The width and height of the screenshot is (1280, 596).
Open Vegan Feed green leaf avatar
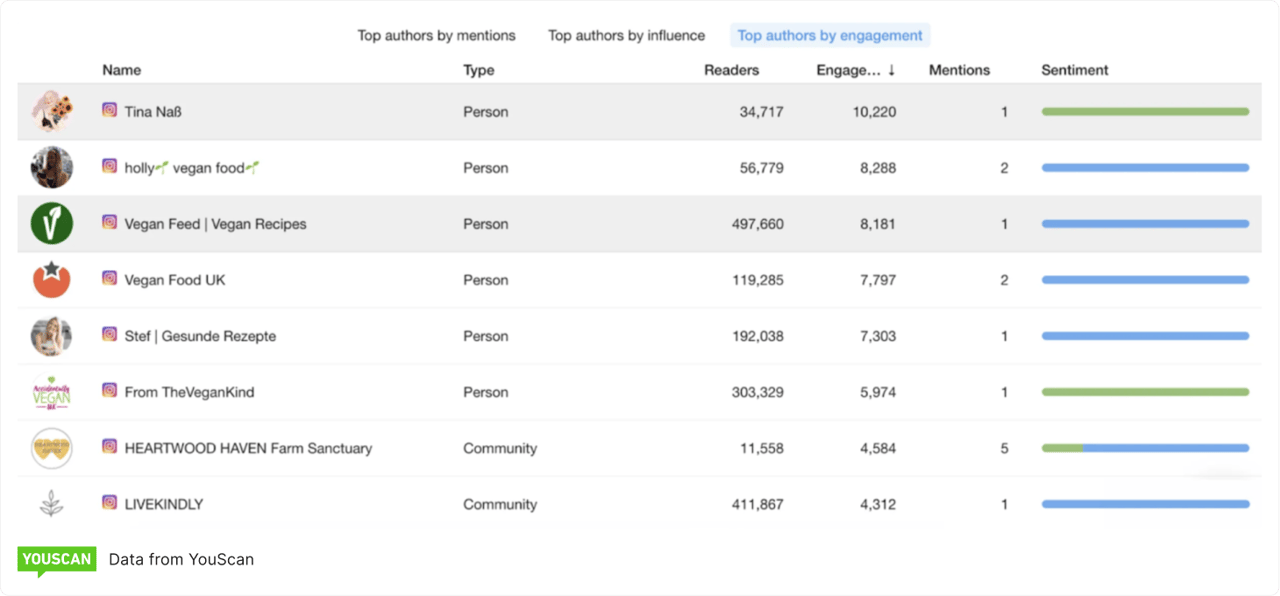point(51,224)
